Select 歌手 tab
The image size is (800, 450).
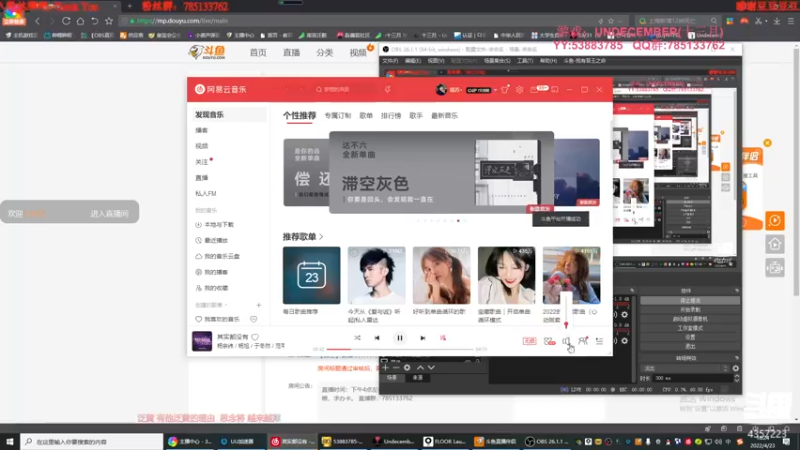tap(416, 116)
